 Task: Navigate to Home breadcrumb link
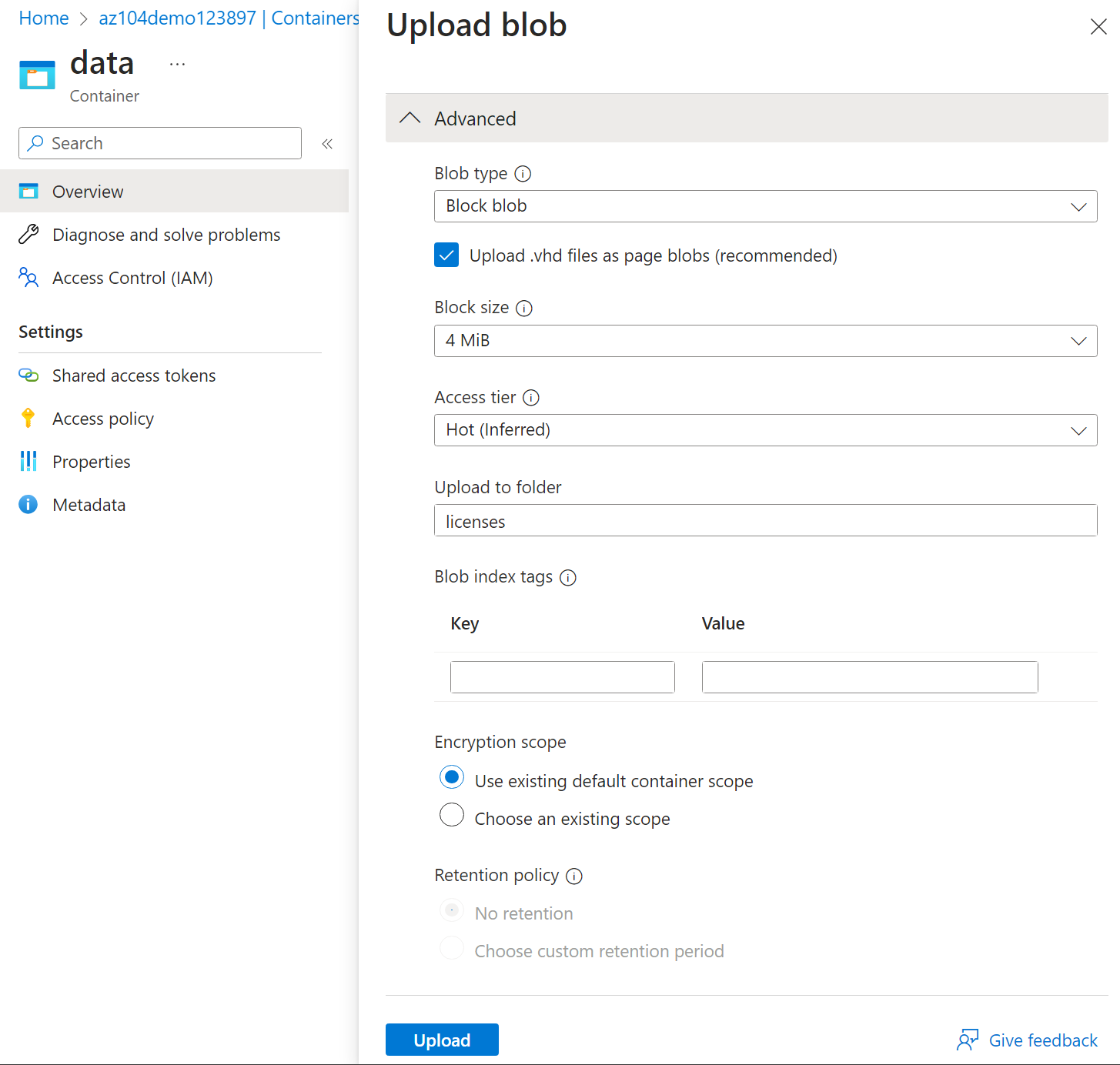click(x=44, y=18)
